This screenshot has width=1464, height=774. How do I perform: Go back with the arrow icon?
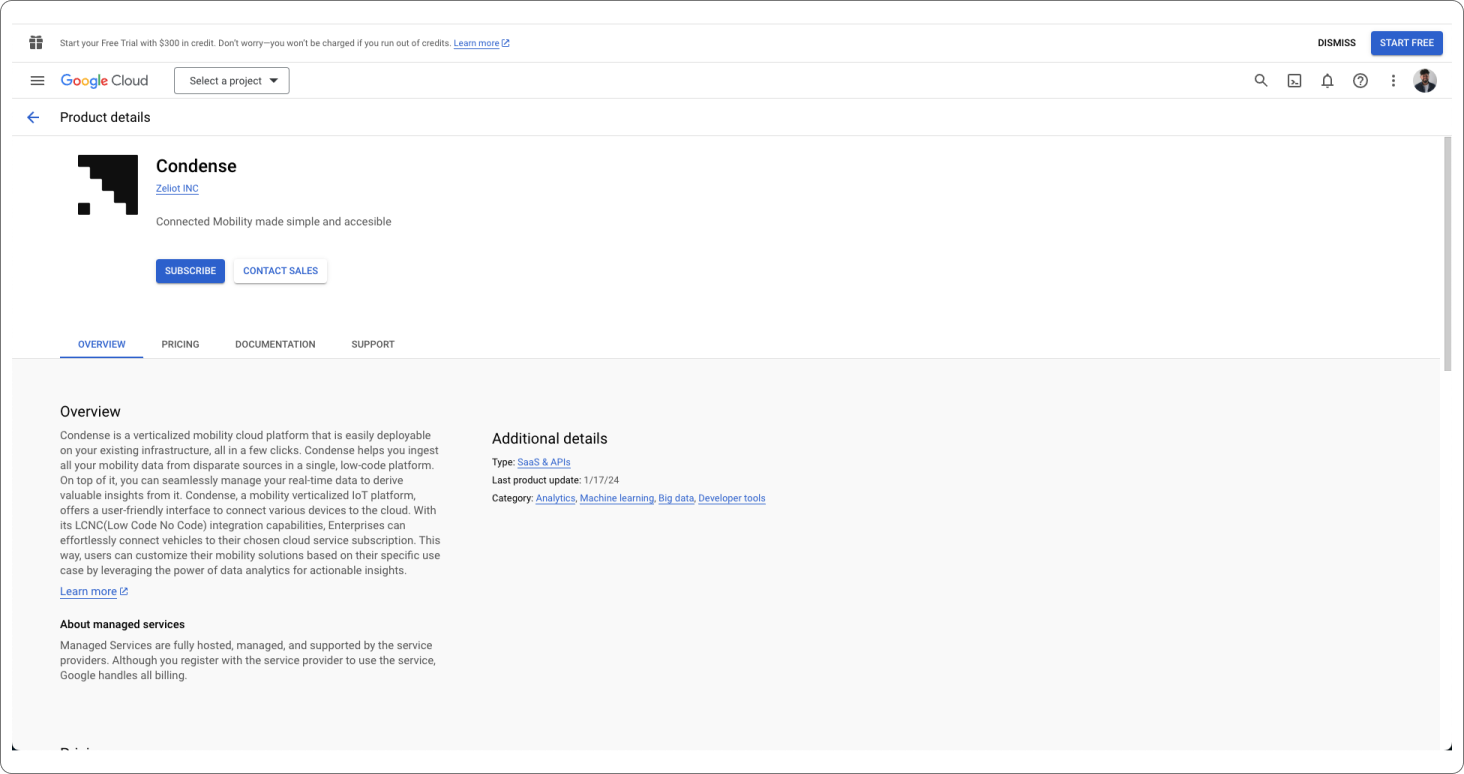click(x=33, y=117)
